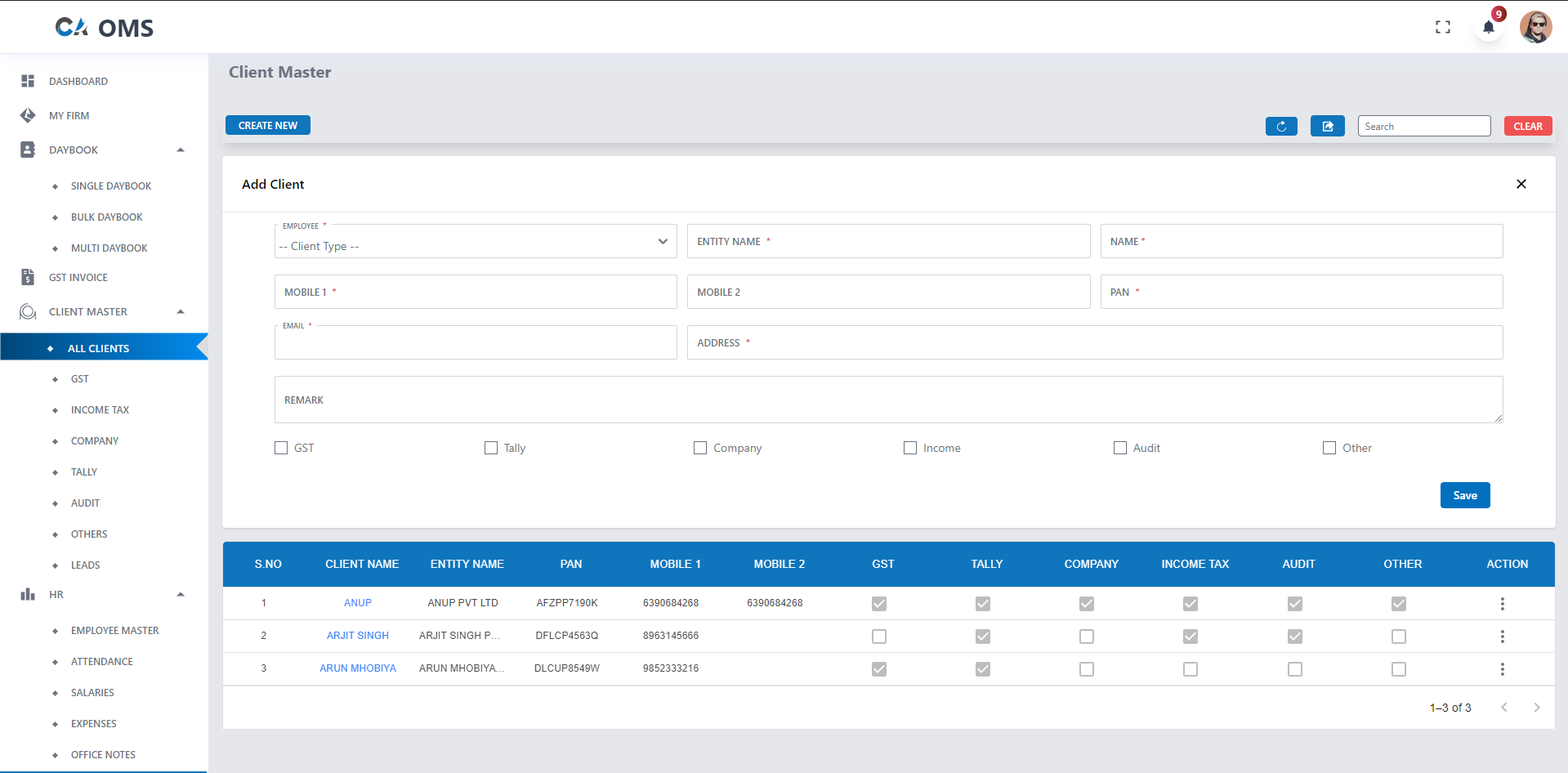Enable Company for ARJIT SINGH's row

(1086, 636)
